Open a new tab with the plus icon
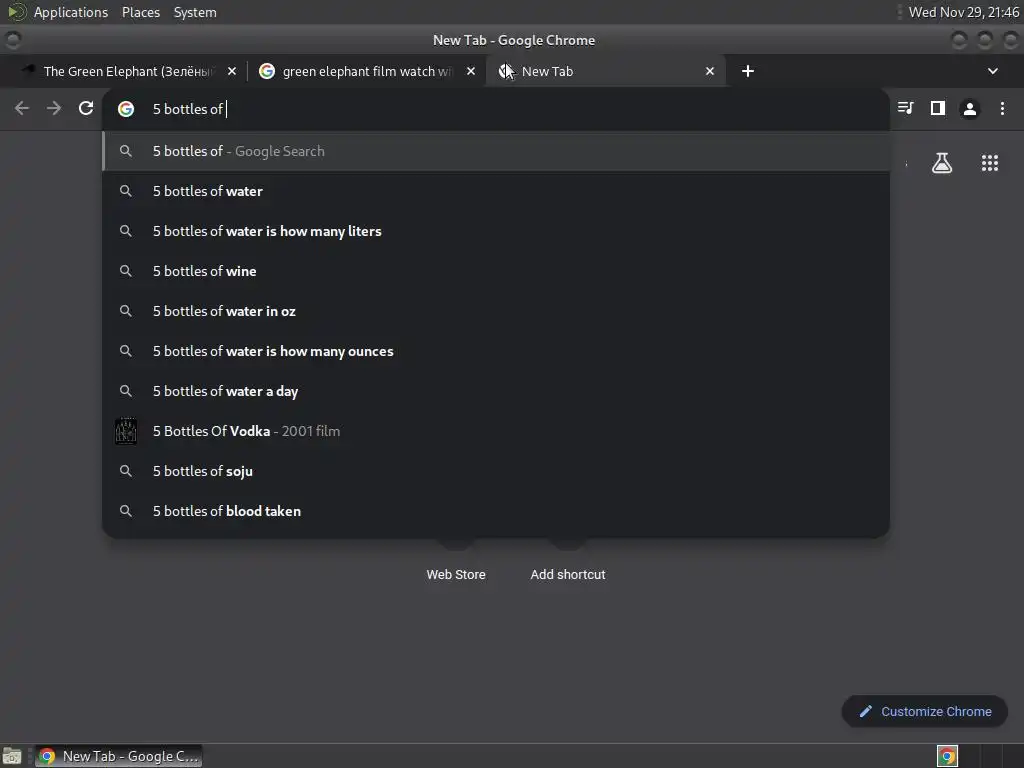The image size is (1024, 768). [748, 71]
